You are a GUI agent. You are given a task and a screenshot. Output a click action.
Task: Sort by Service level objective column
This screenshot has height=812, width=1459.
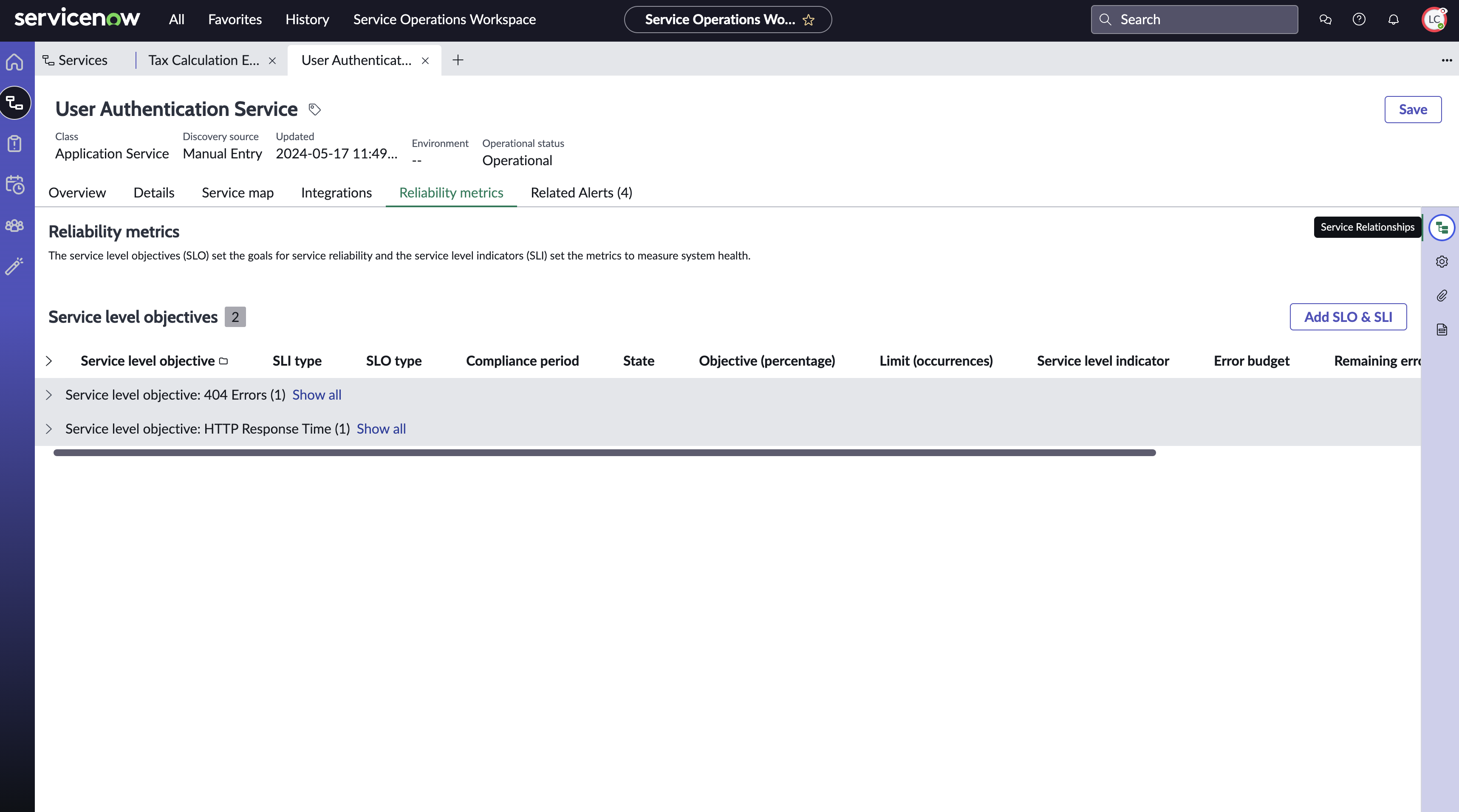tap(147, 361)
